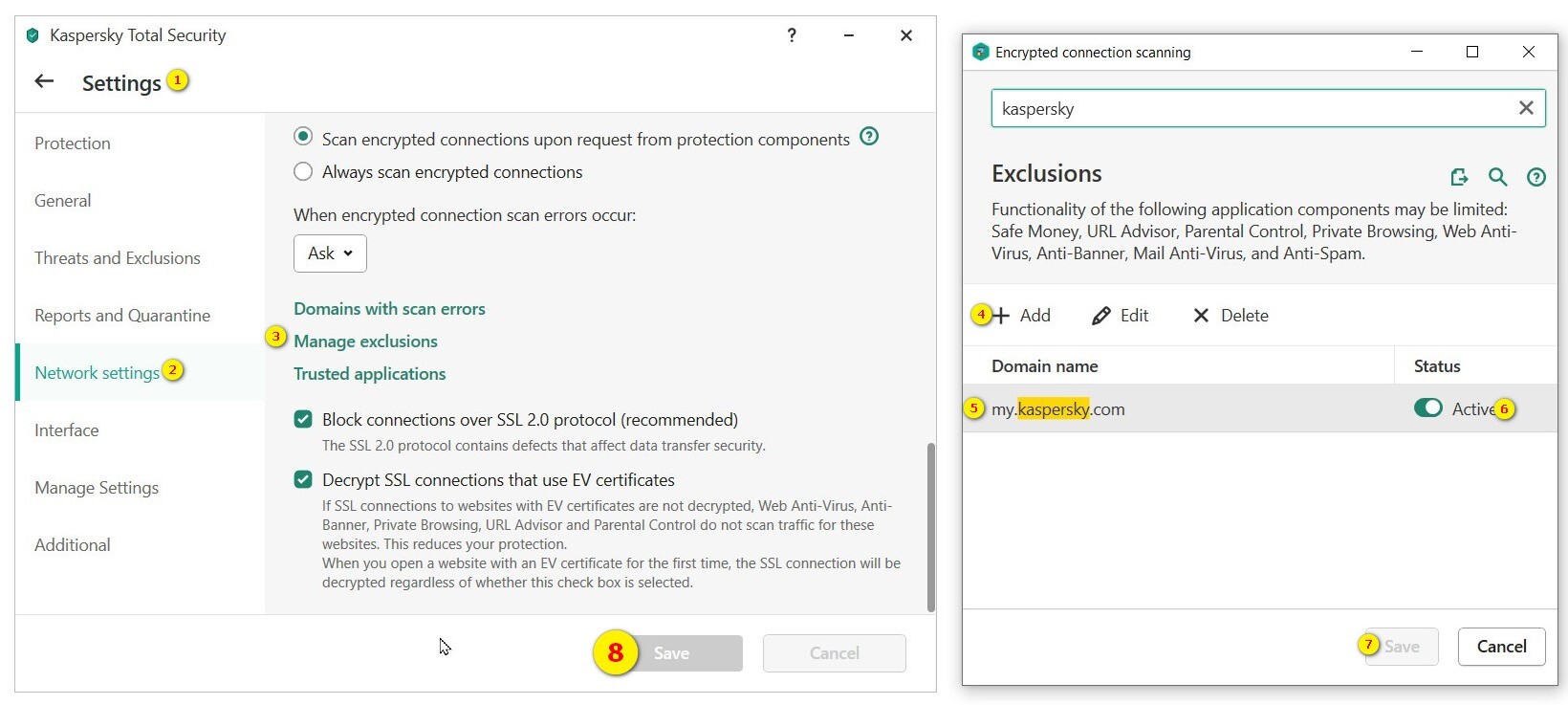
Task: Edit the selected exclusion
Action: tap(1121, 316)
